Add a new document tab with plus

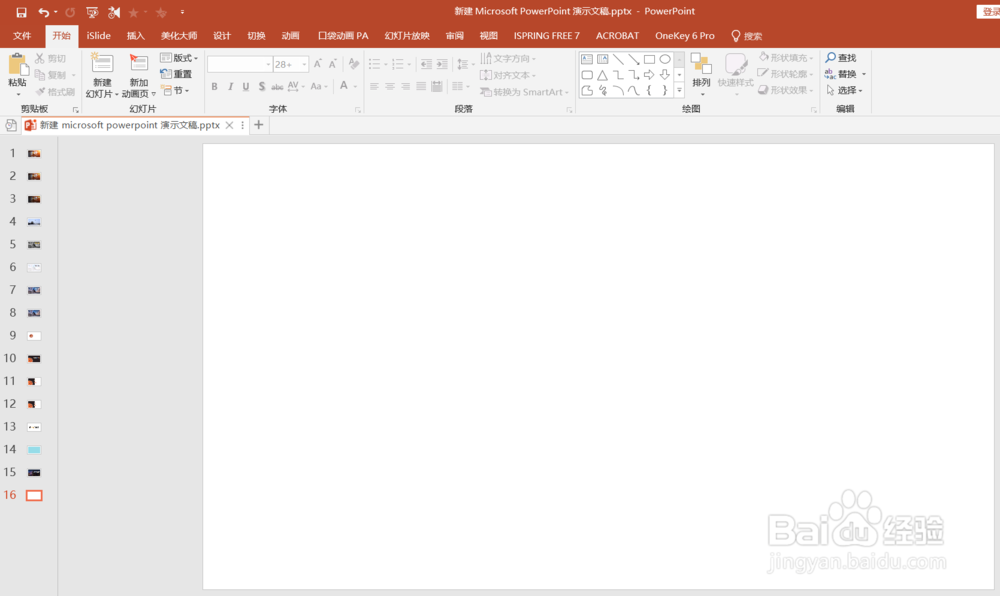pyautogui.click(x=258, y=125)
